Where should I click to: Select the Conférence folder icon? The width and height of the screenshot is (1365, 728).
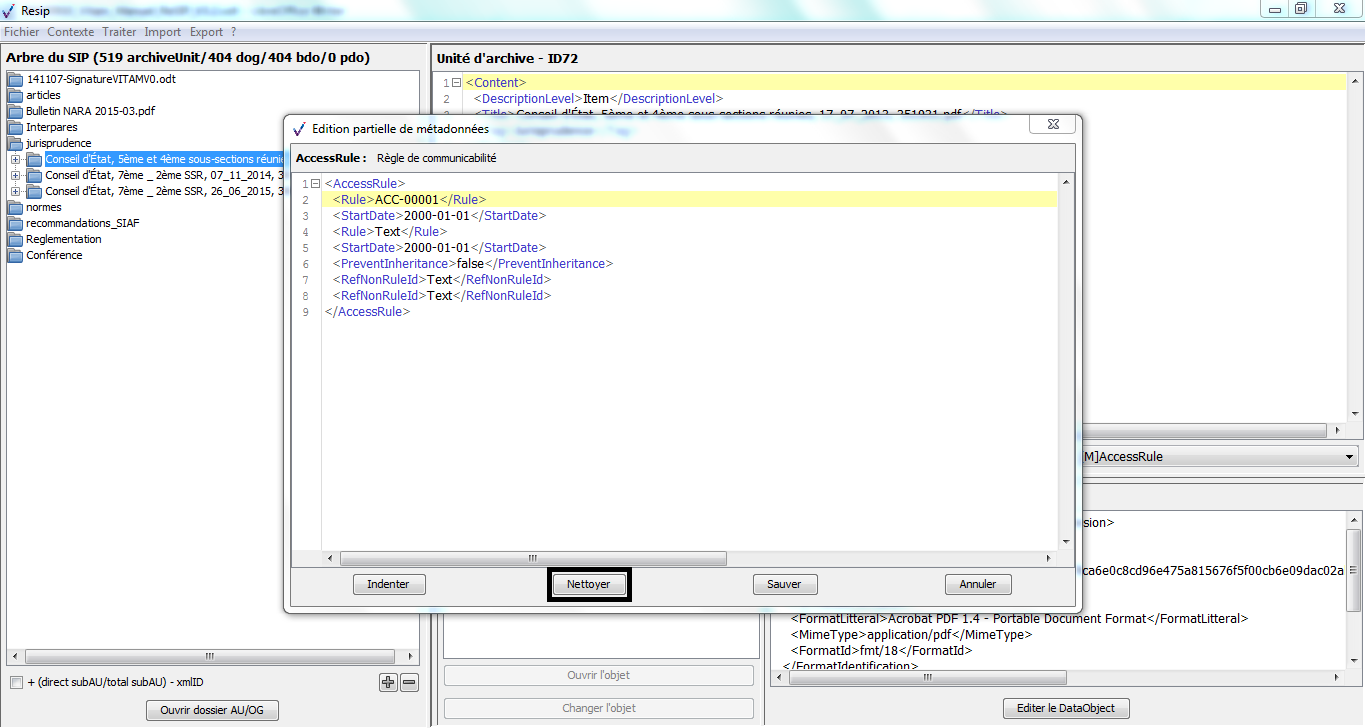pyautogui.click(x=15, y=256)
